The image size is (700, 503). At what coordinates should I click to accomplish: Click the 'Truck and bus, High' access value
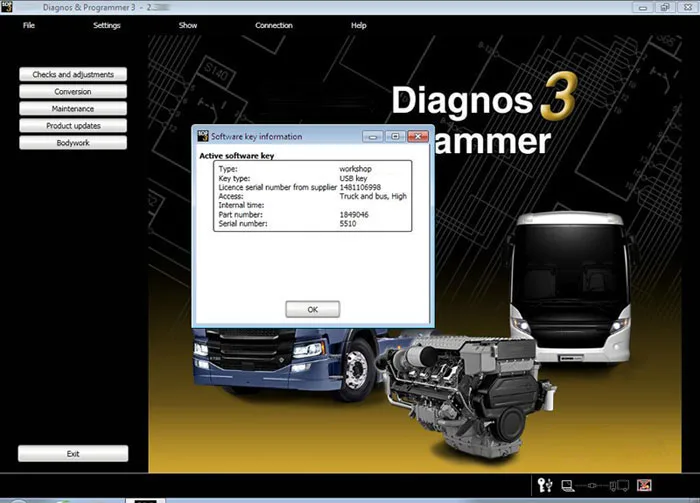[x=373, y=196]
